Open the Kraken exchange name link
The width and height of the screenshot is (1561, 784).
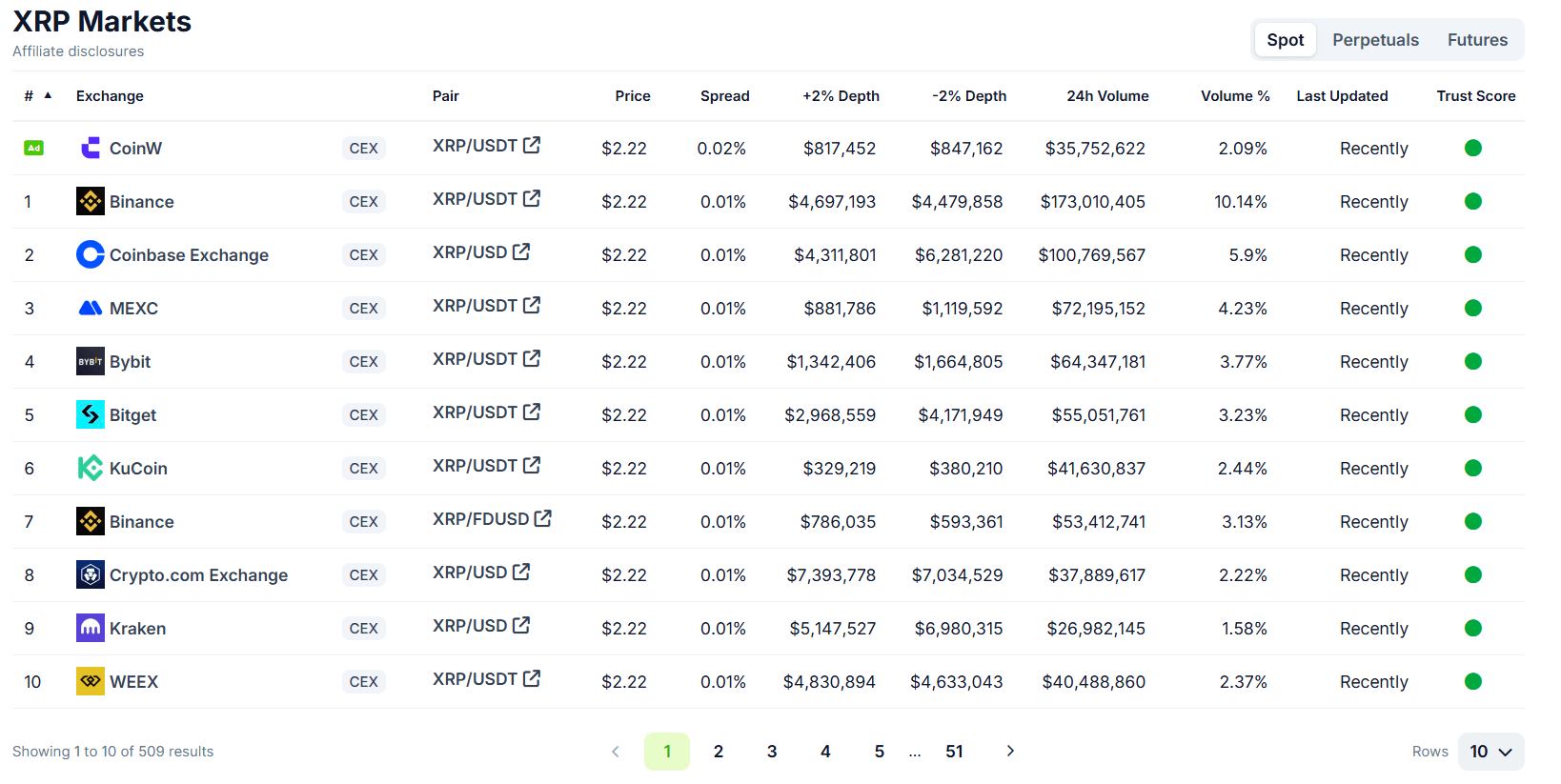click(137, 629)
